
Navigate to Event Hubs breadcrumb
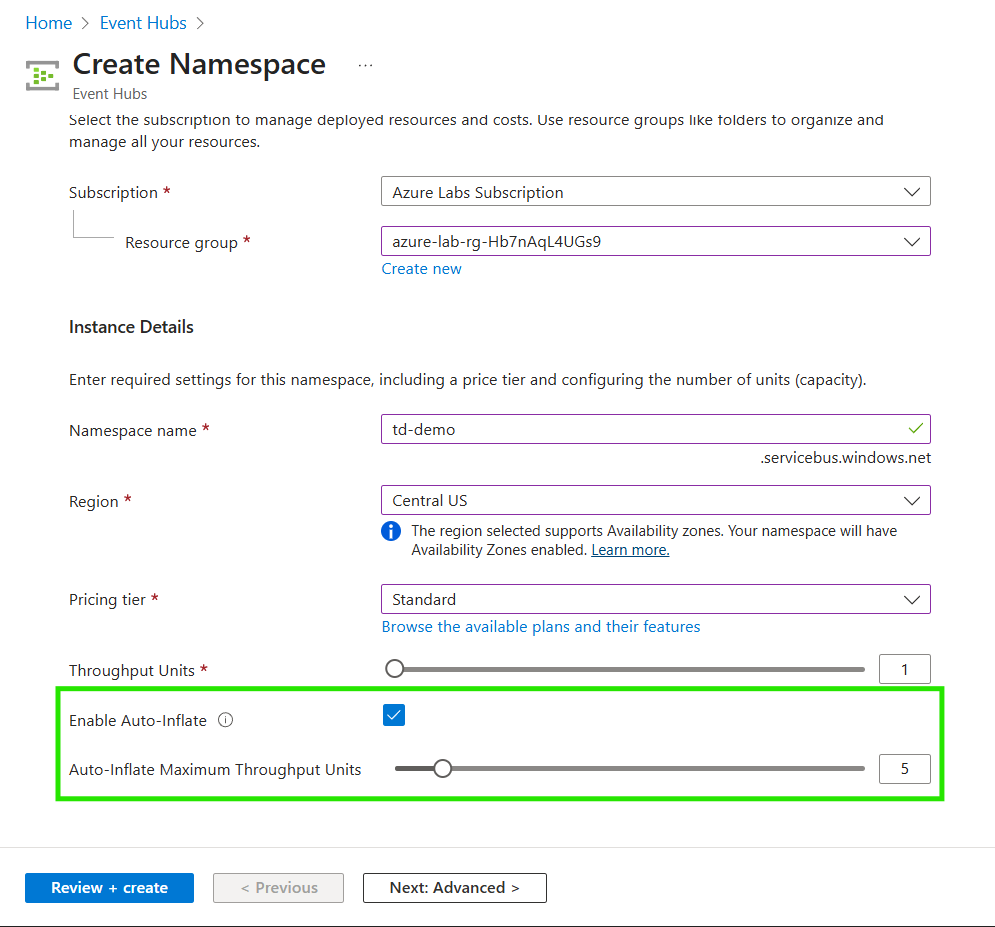coord(142,23)
